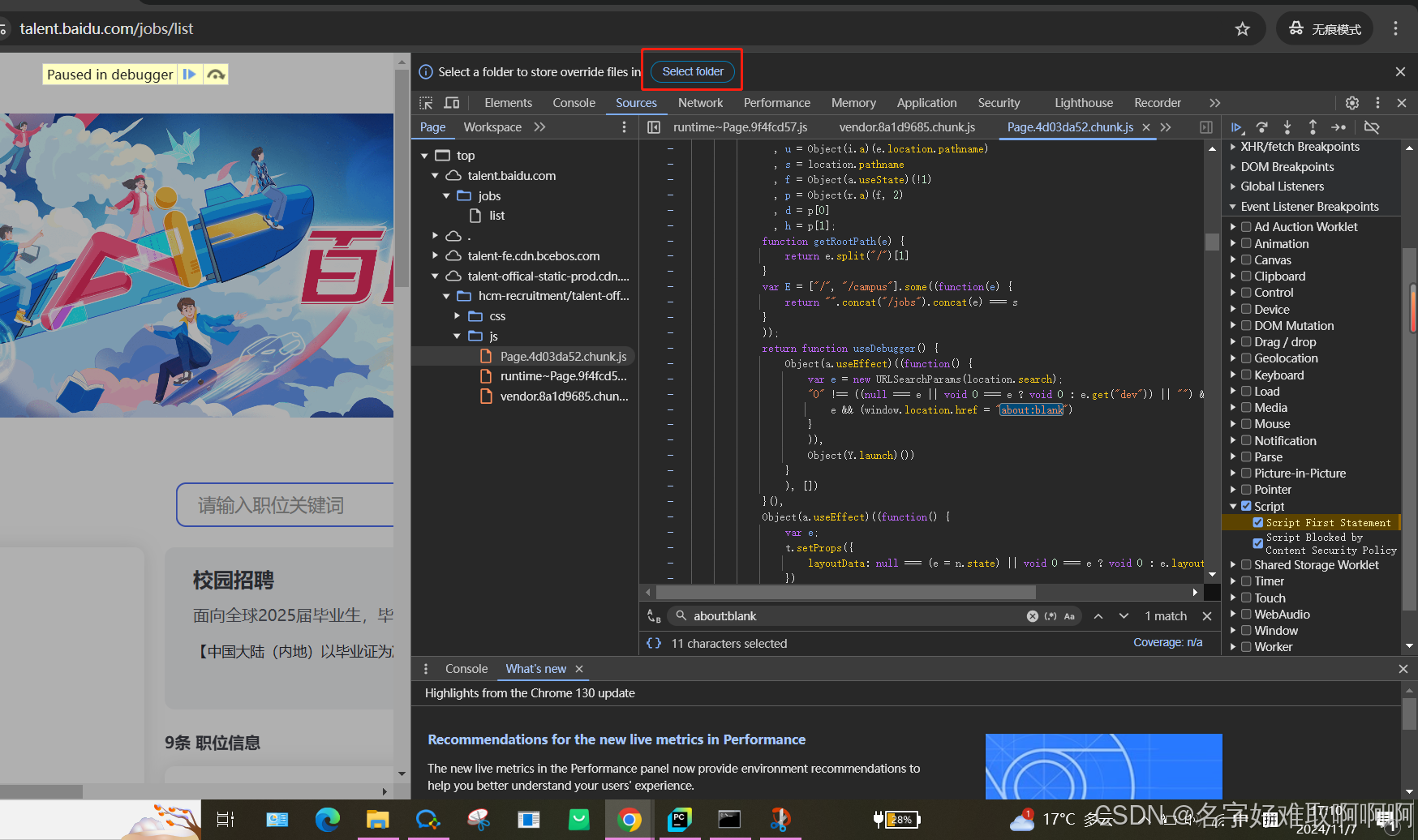The width and height of the screenshot is (1418, 840).
Task: Collapse the jobs folder
Action: (x=446, y=196)
